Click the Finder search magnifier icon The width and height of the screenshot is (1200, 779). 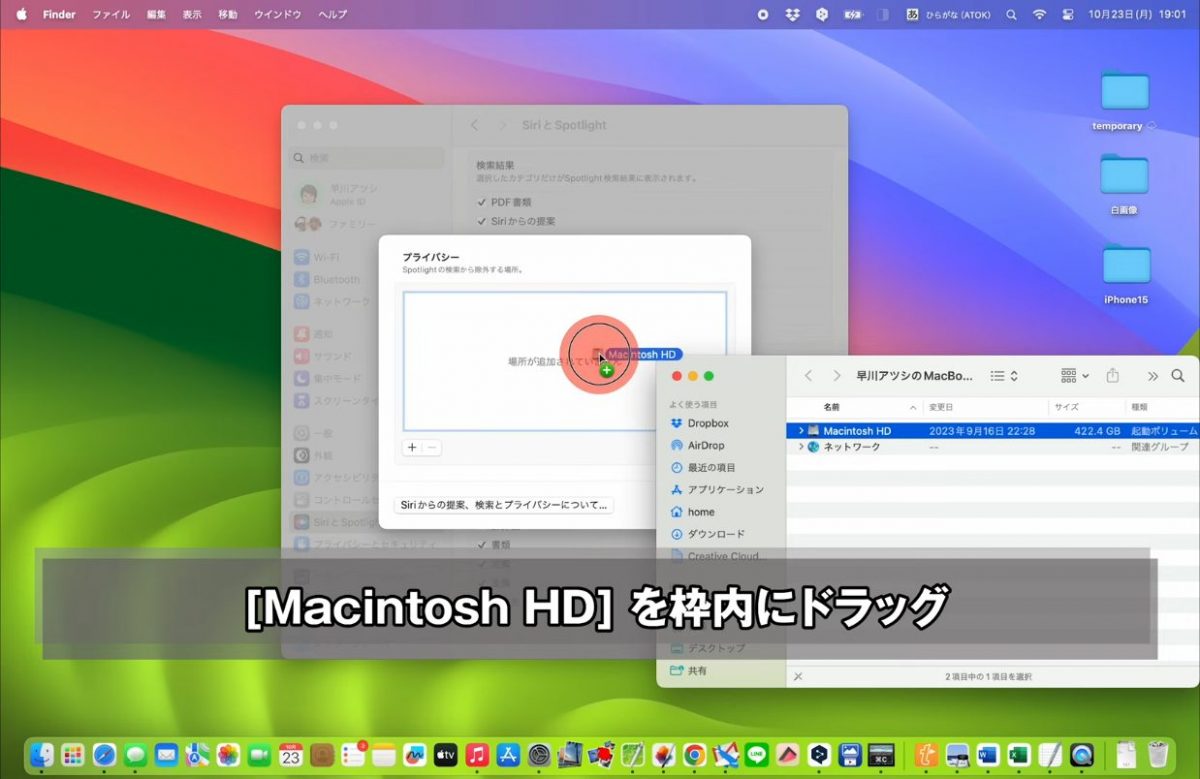[x=1178, y=376]
